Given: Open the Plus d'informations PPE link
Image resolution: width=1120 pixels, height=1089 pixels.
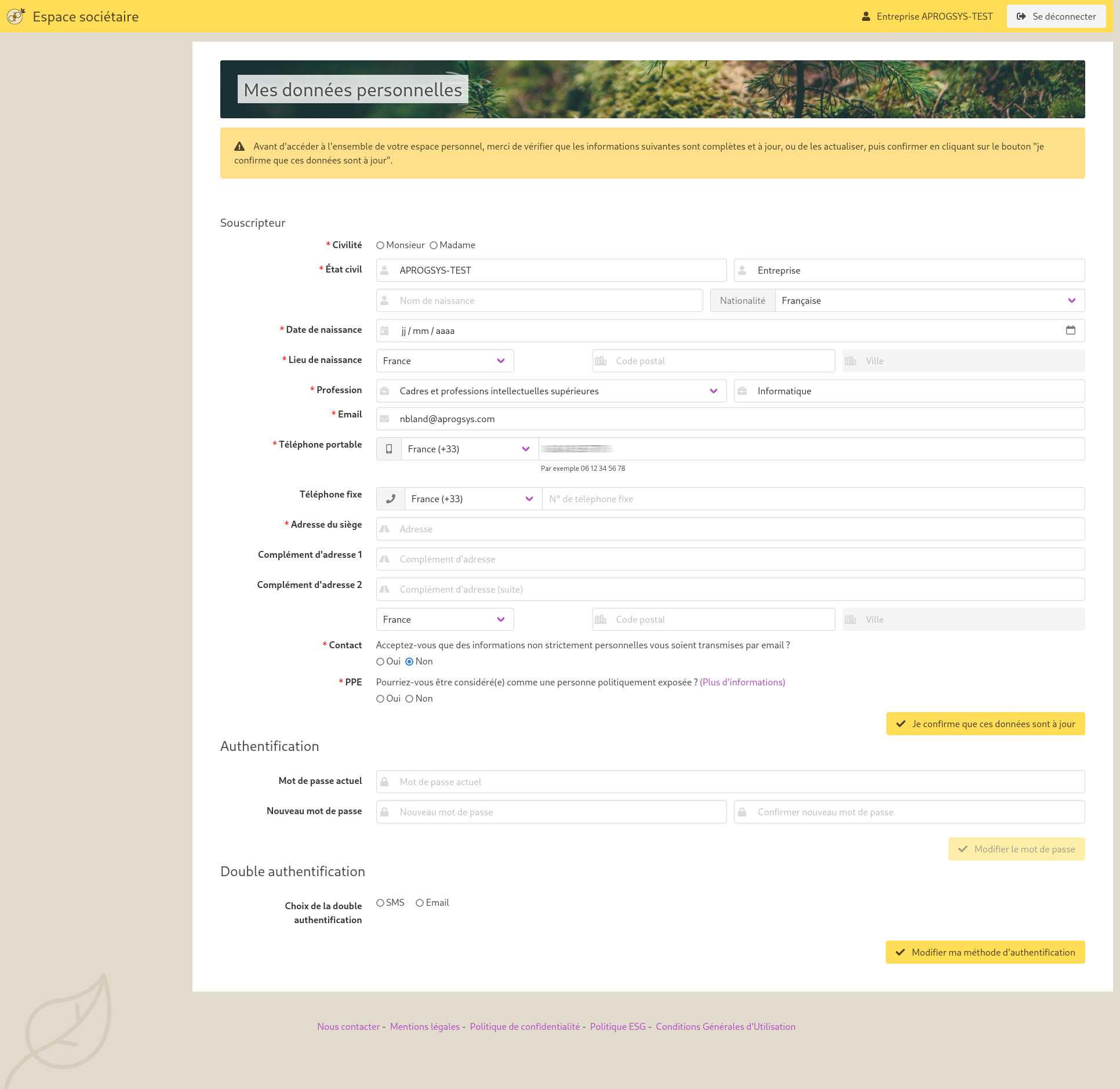Looking at the screenshot, I should [x=742, y=682].
